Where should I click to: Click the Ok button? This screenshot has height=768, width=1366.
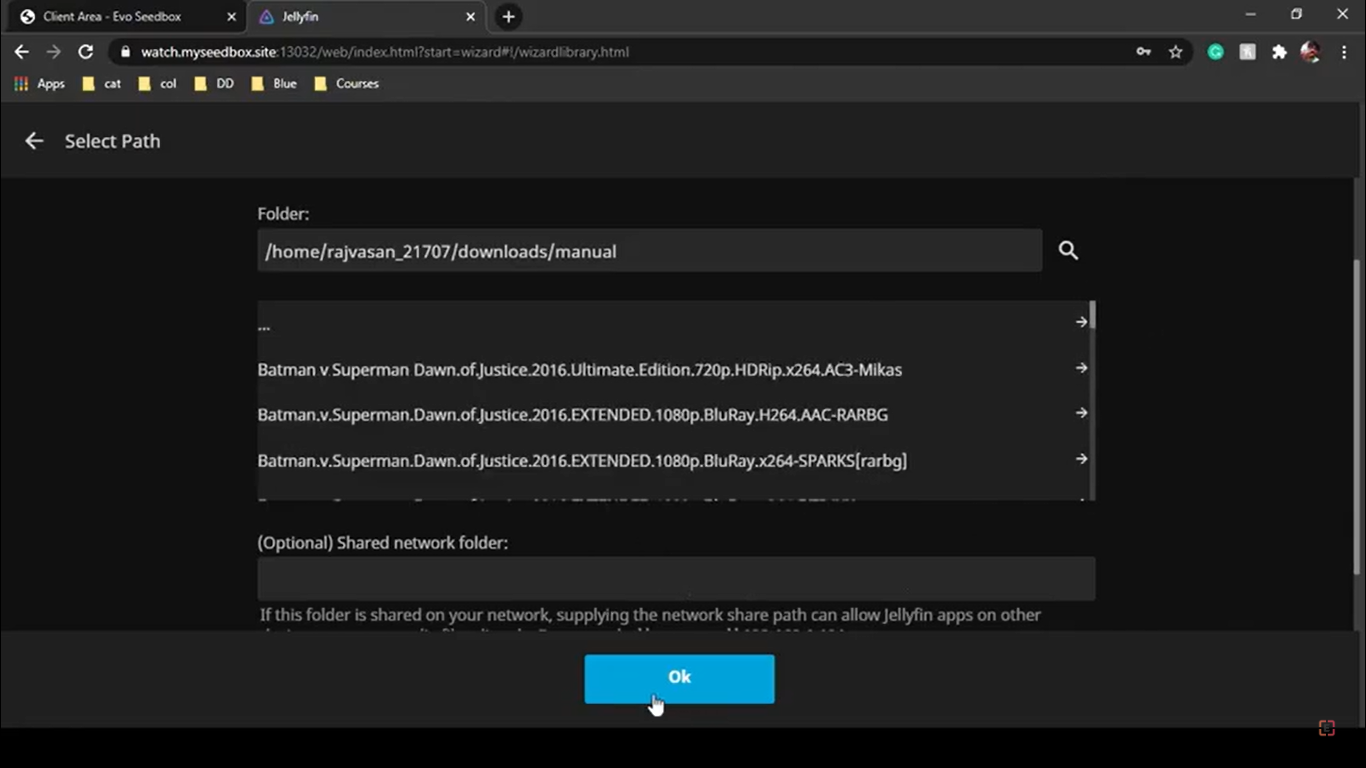(x=679, y=677)
